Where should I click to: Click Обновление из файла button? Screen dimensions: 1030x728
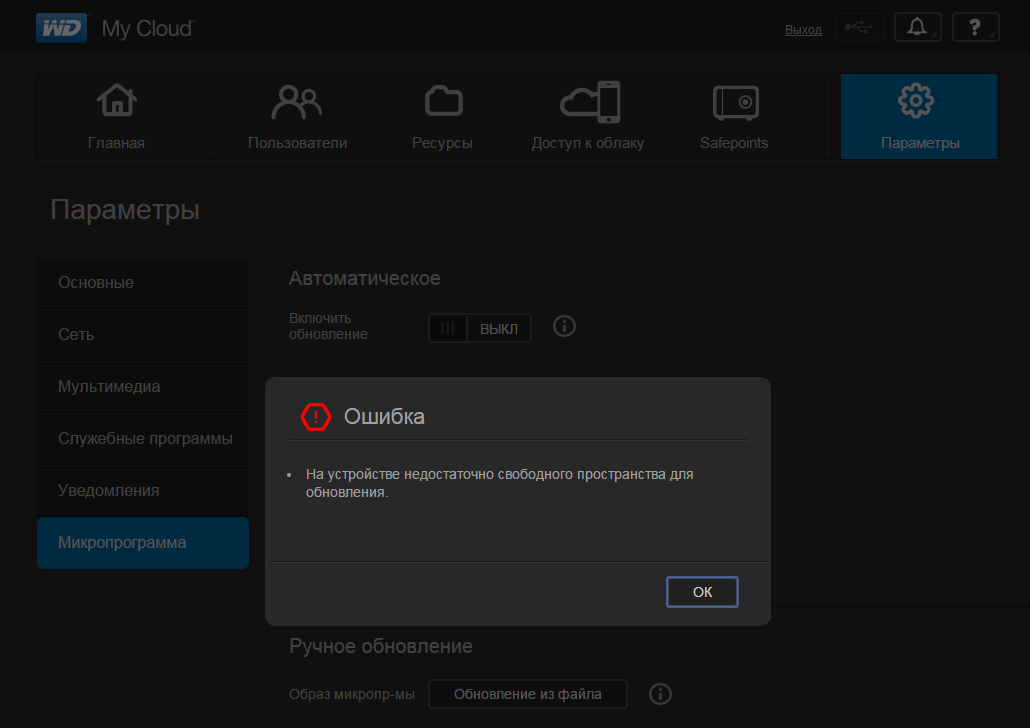pyautogui.click(x=527, y=694)
